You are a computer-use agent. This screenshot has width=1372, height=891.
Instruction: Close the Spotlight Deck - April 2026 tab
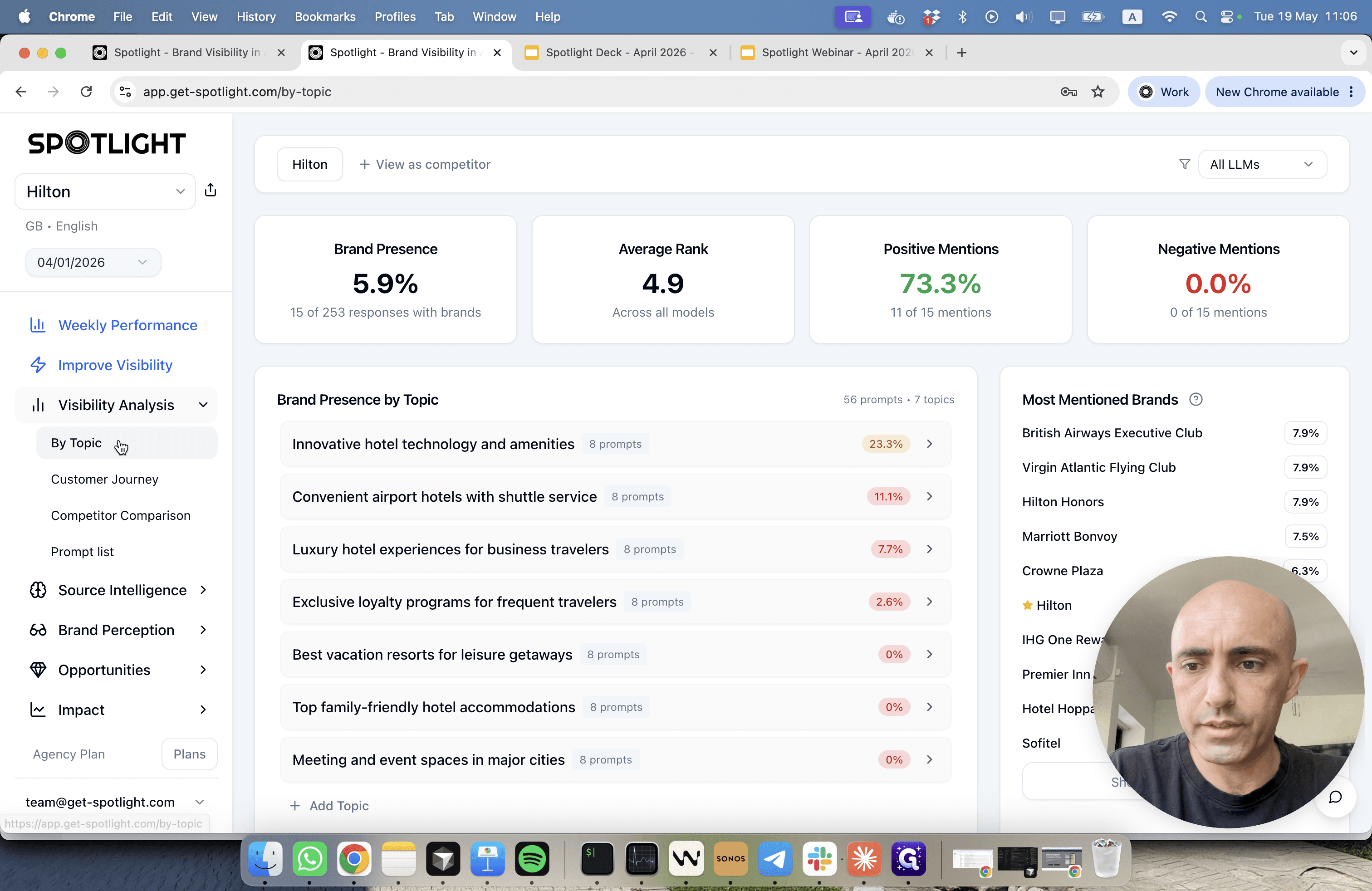pos(712,53)
